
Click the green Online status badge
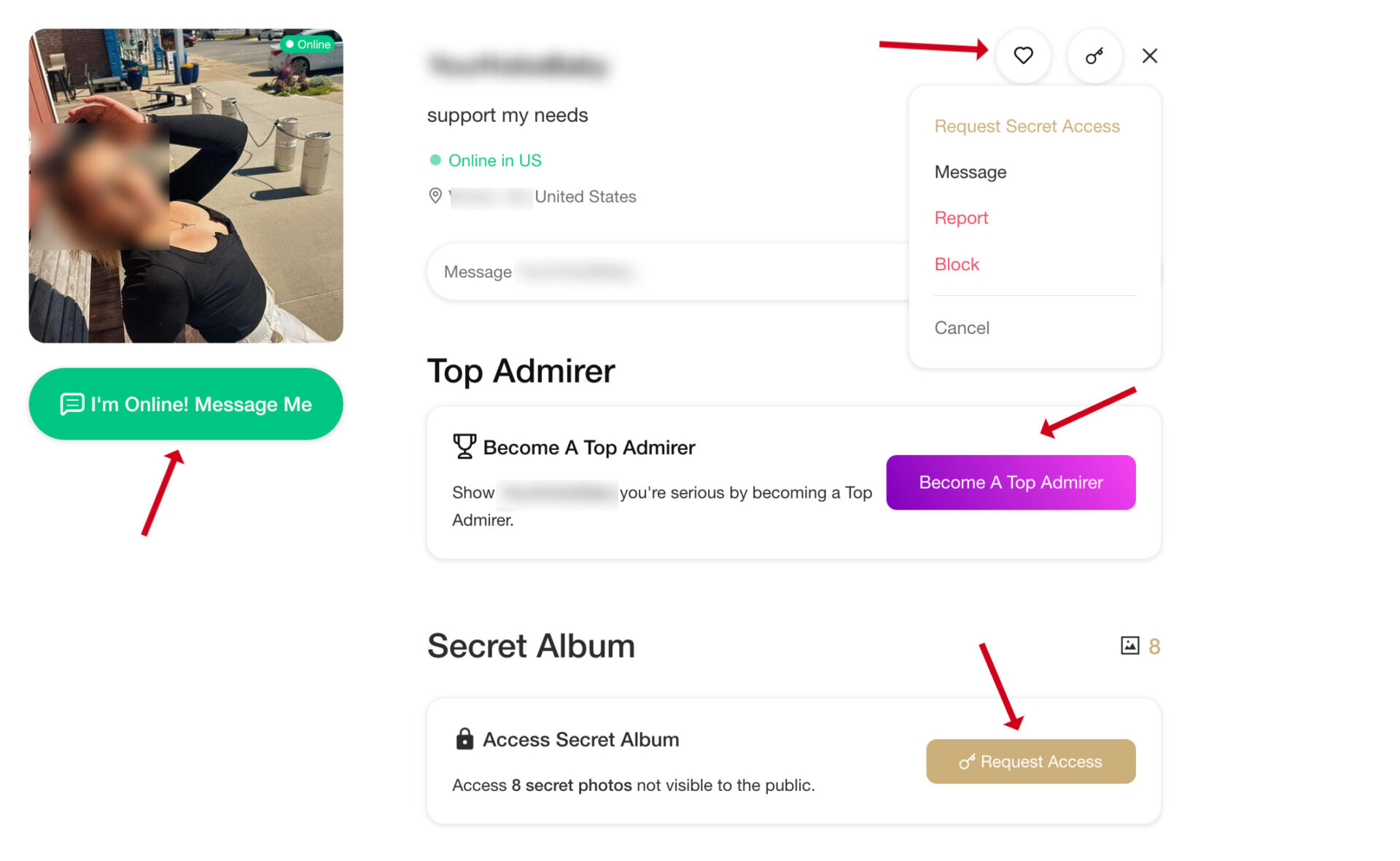click(309, 44)
